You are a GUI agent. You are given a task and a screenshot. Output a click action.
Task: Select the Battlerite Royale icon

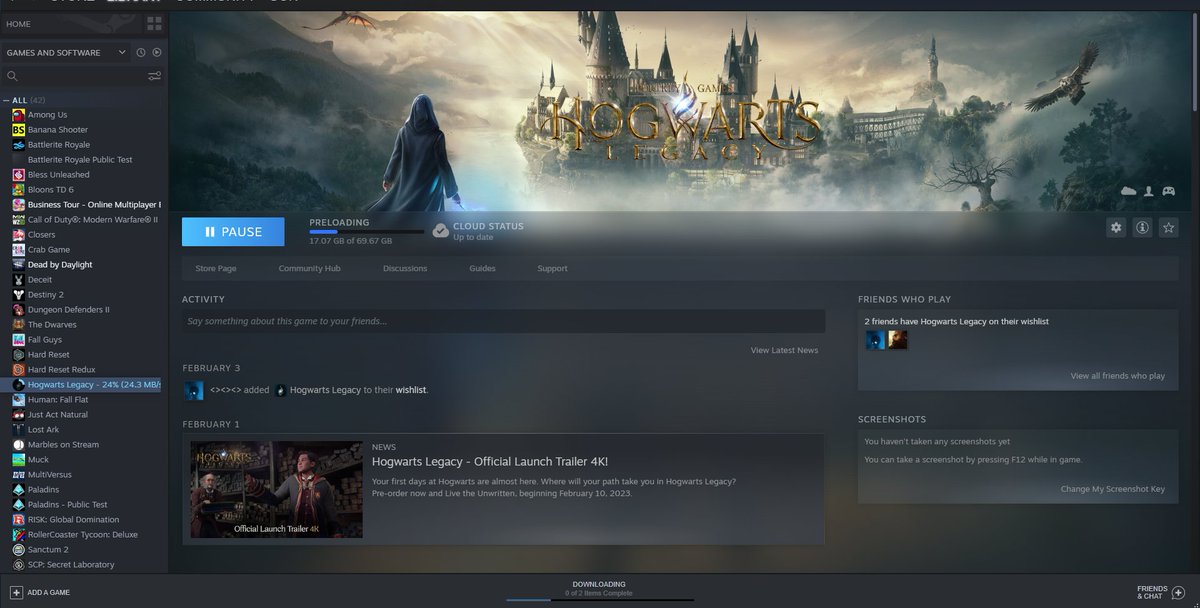18,145
